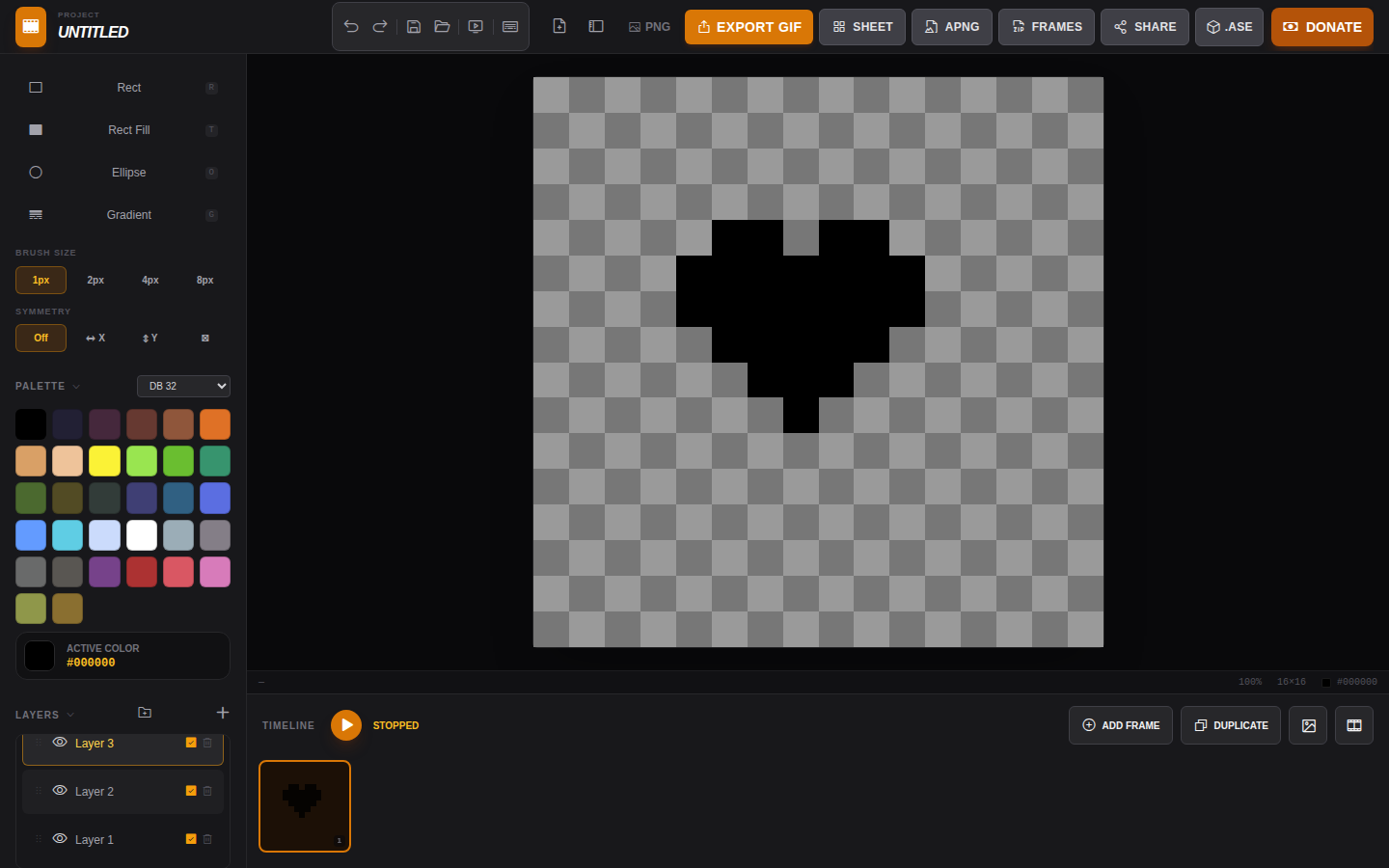Open the preview monitor icon
Screen dimensions: 1389x868
[x=476, y=27]
